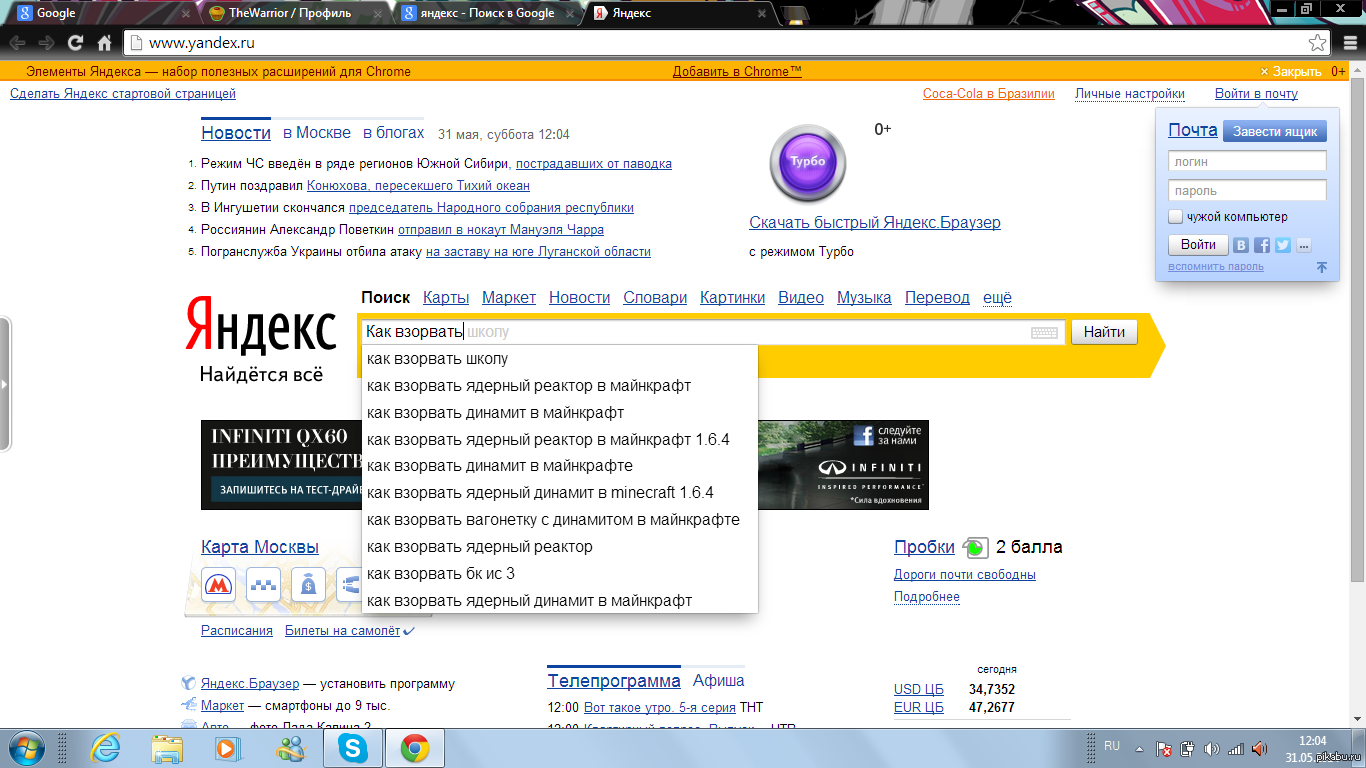Click the VK login icon in the mail panel
The height and width of the screenshot is (768, 1366).
pos(1241,245)
